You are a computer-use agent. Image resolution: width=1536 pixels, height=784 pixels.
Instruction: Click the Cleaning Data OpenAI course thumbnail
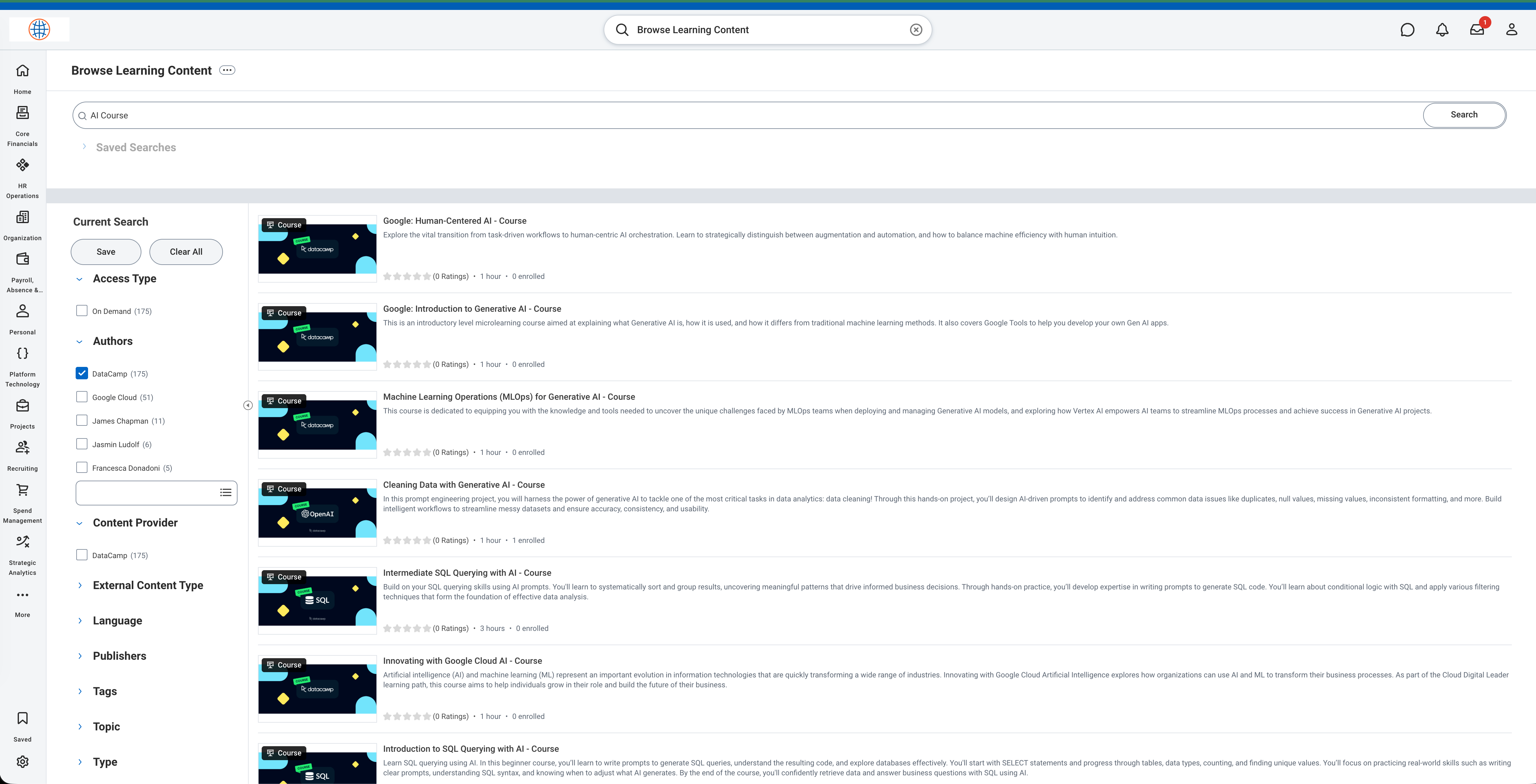tap(317, 512)
